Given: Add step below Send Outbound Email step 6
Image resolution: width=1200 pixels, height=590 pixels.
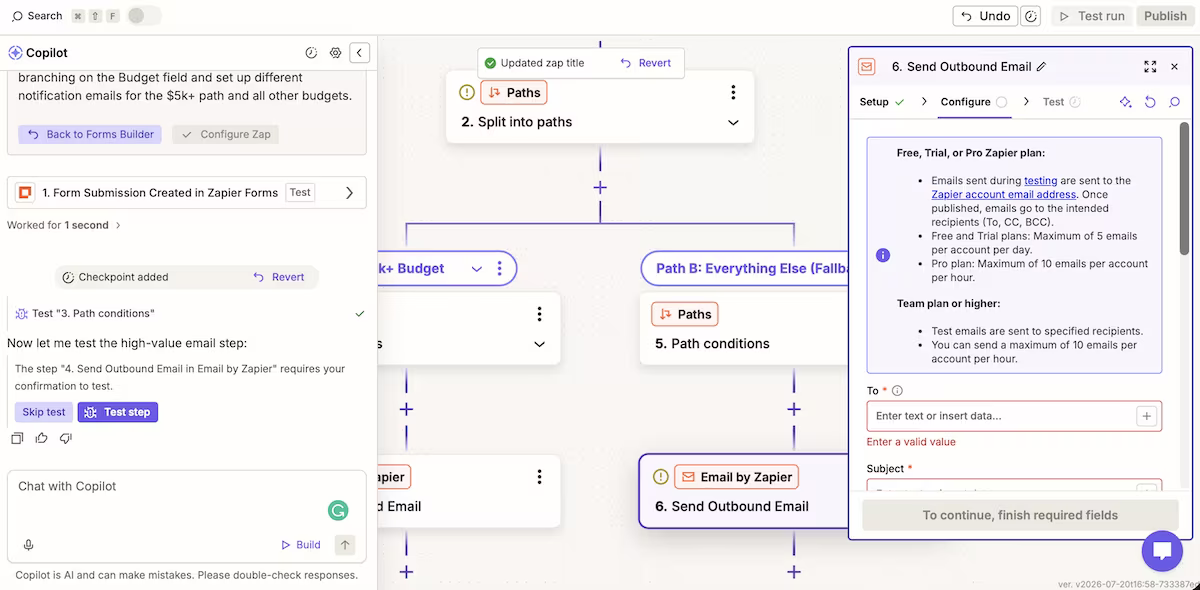Looking at the screenshot, I should point(794,572).
